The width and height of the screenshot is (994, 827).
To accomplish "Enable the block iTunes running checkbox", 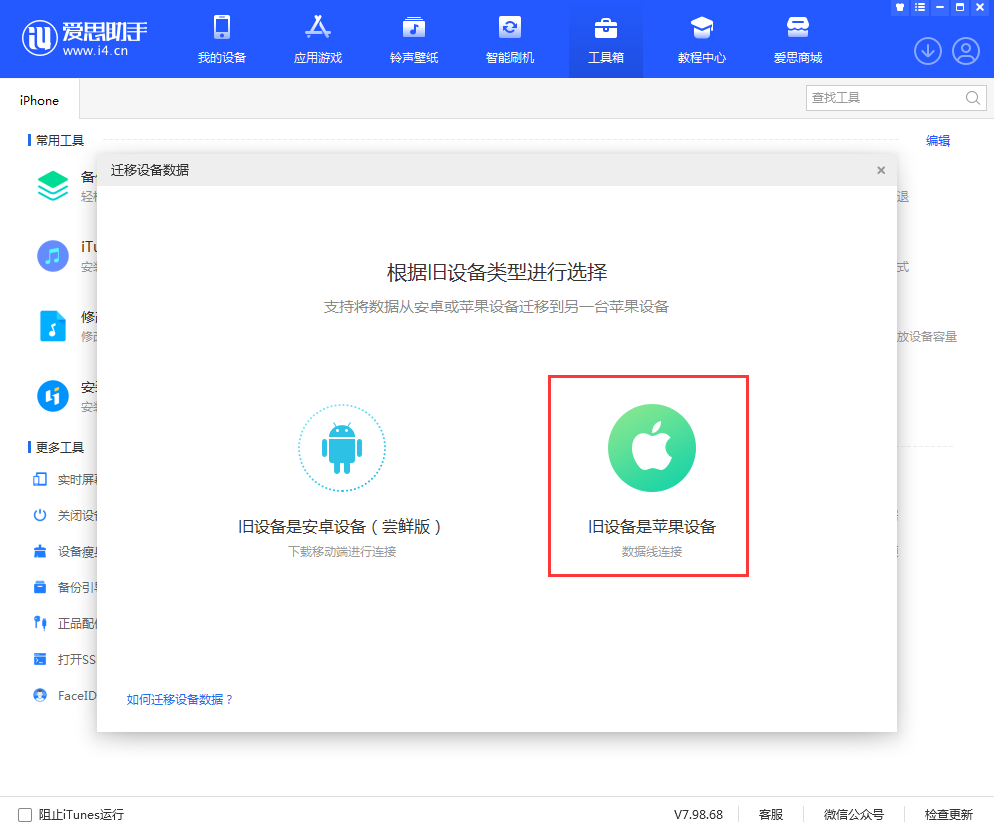I will point(25,815).
